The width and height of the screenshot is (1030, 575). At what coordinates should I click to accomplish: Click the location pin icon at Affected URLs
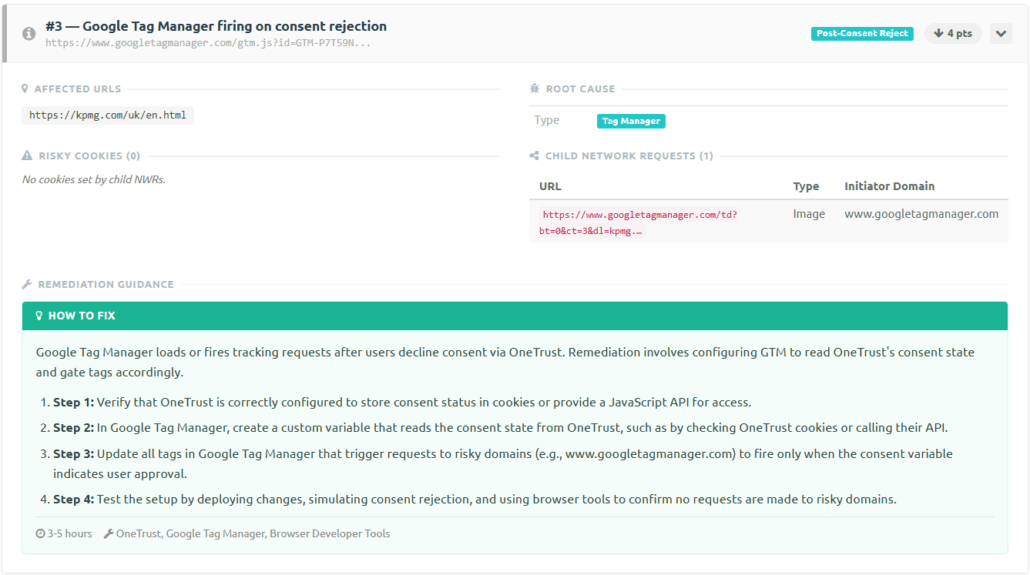coord(25,89)
